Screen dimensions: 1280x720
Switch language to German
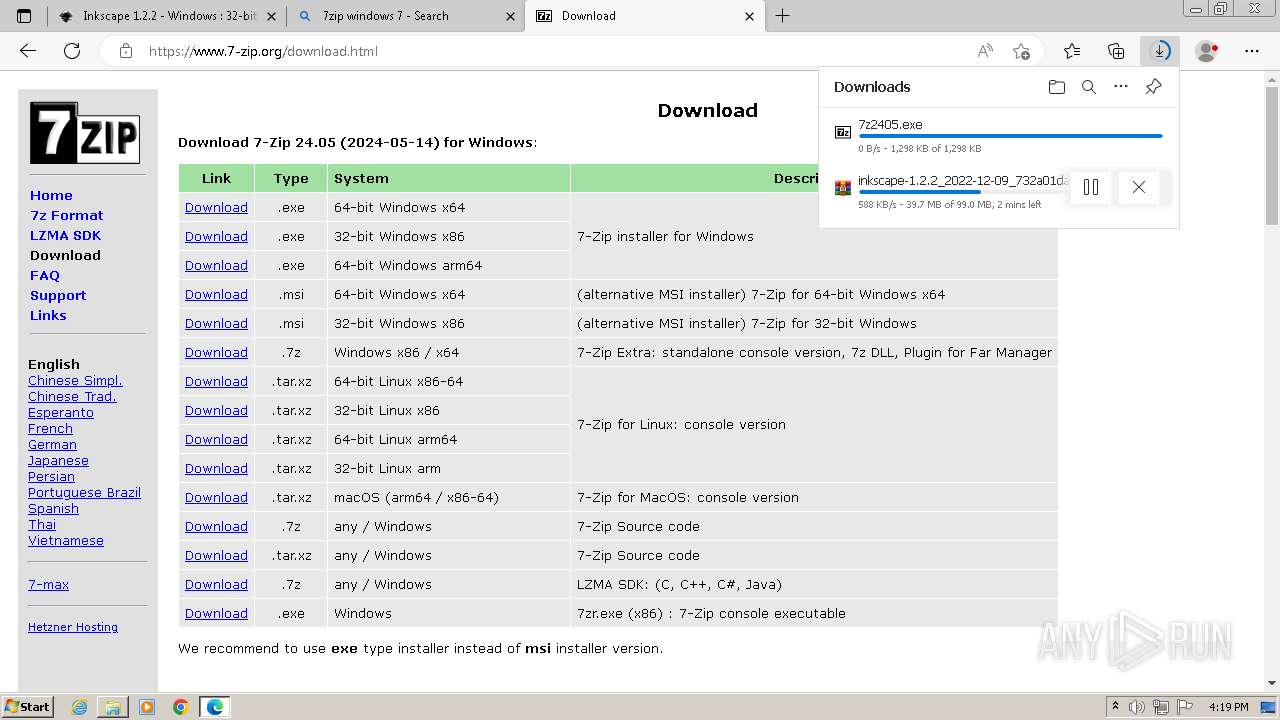[52, 444]
